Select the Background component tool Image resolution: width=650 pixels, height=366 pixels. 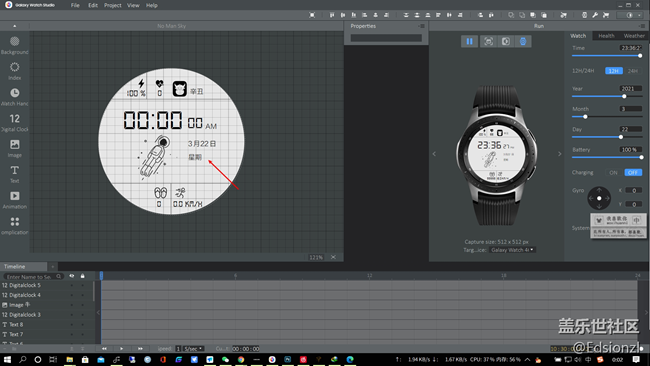point(15,45)
